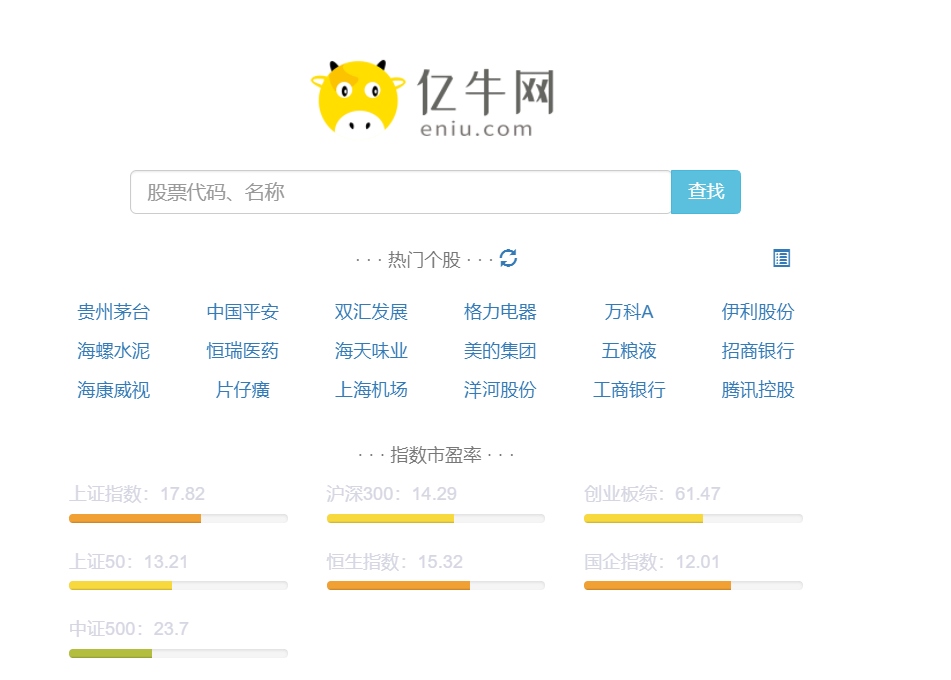The image size is (951, 680).
Task: Visit the 海康威视 stock page
Action: pos(113,390)
